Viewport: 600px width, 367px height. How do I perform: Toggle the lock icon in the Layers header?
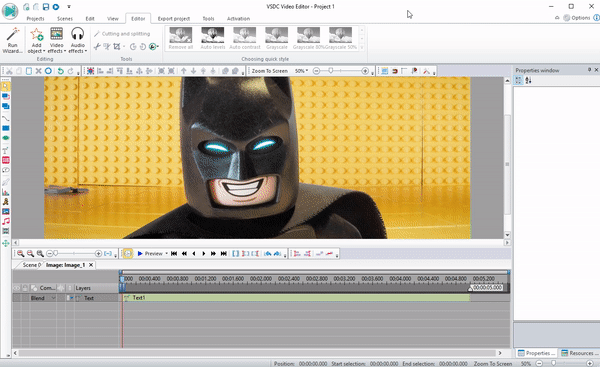point(25,288)
